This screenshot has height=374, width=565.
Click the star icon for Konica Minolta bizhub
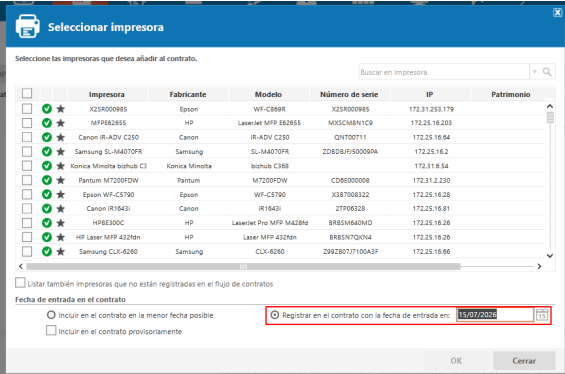tap(61, 166)
